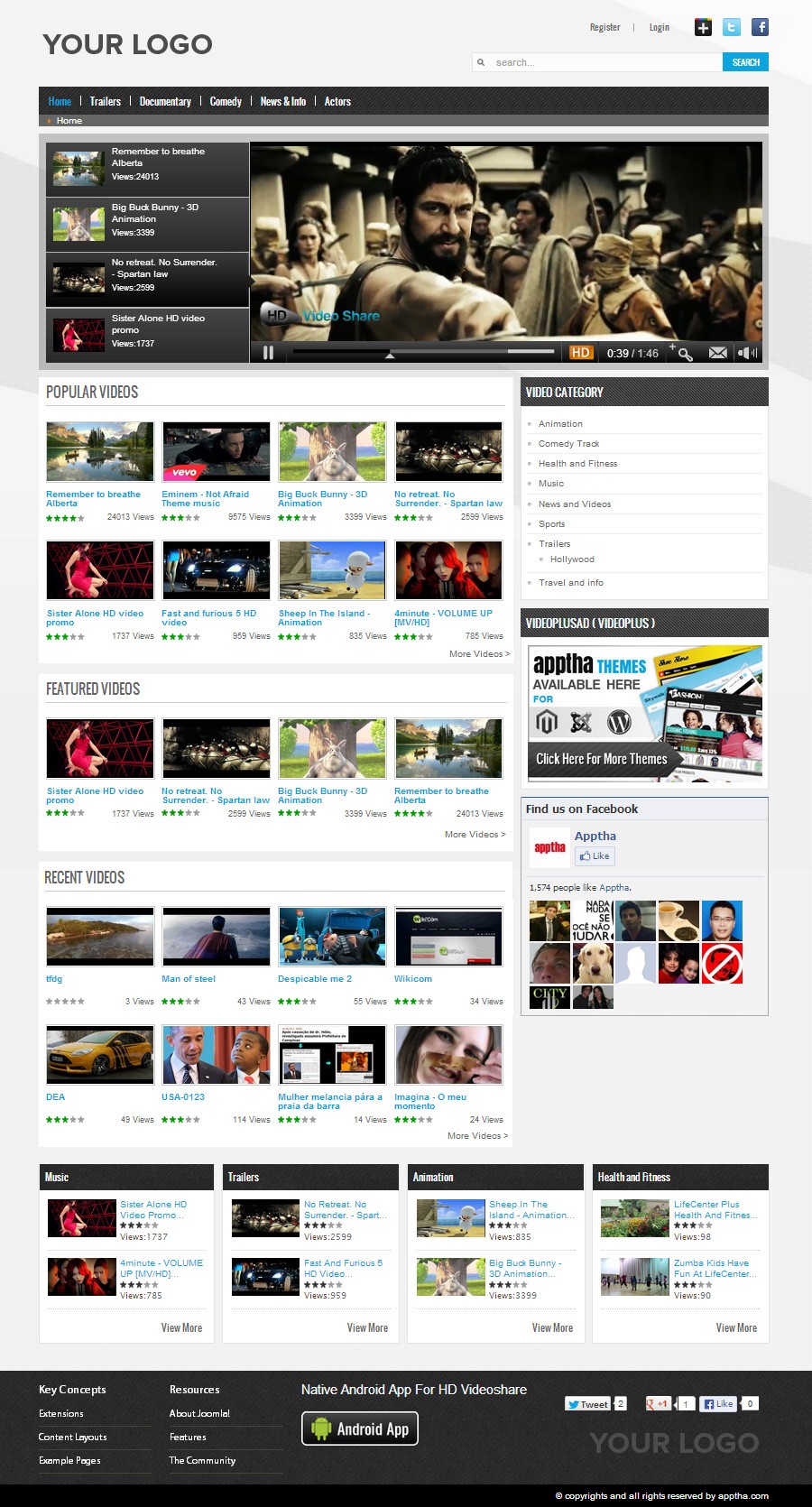Viewport: 812px width, 1507px height.
Task: Like Apptha in the Facebook widget
Action: click(595, 856)
